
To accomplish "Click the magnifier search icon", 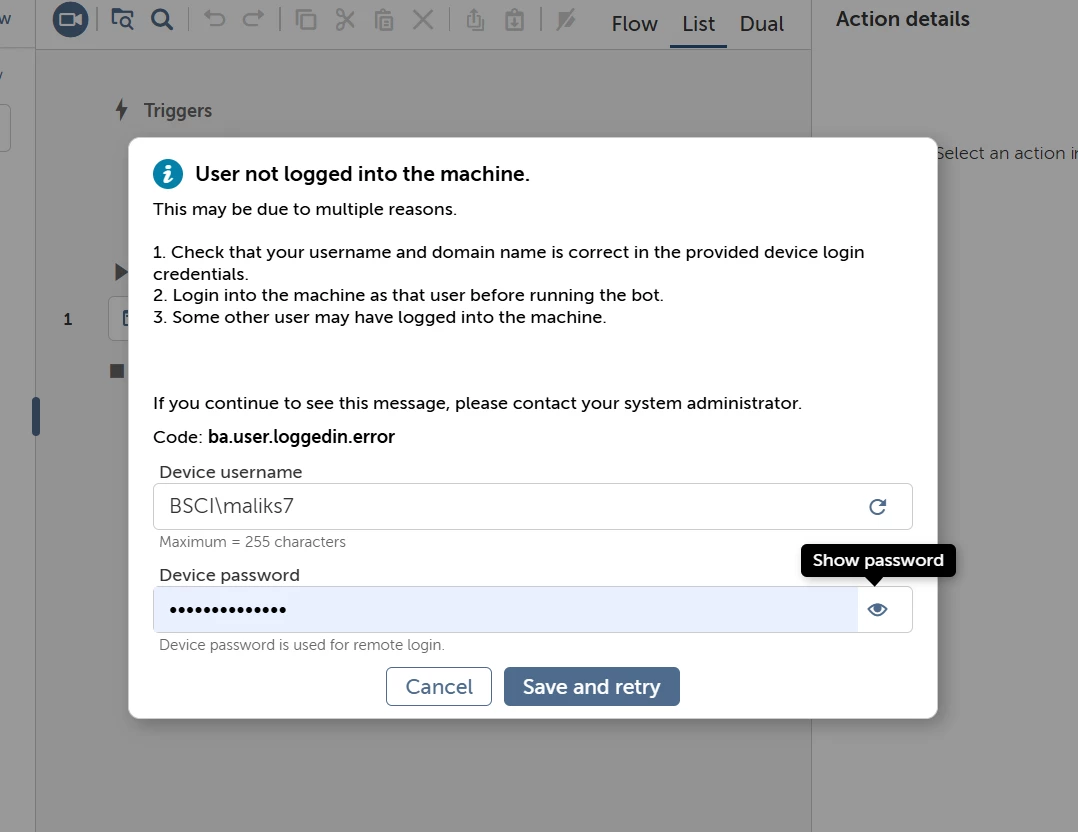I will [162, 19].
